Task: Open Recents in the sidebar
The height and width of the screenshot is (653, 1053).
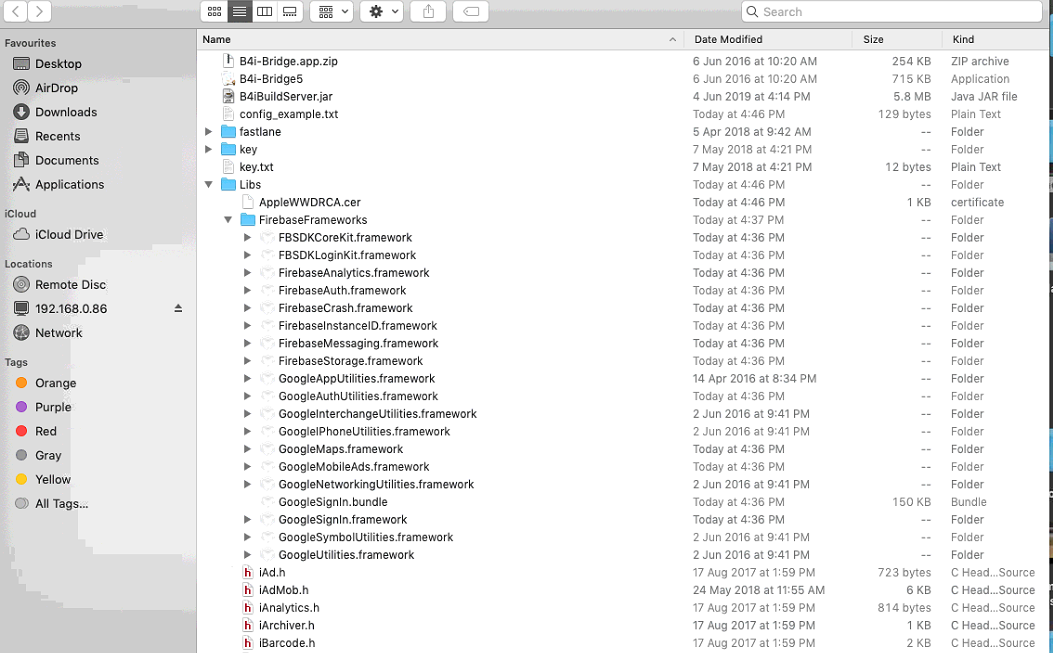Action: [x=57, y=136]
